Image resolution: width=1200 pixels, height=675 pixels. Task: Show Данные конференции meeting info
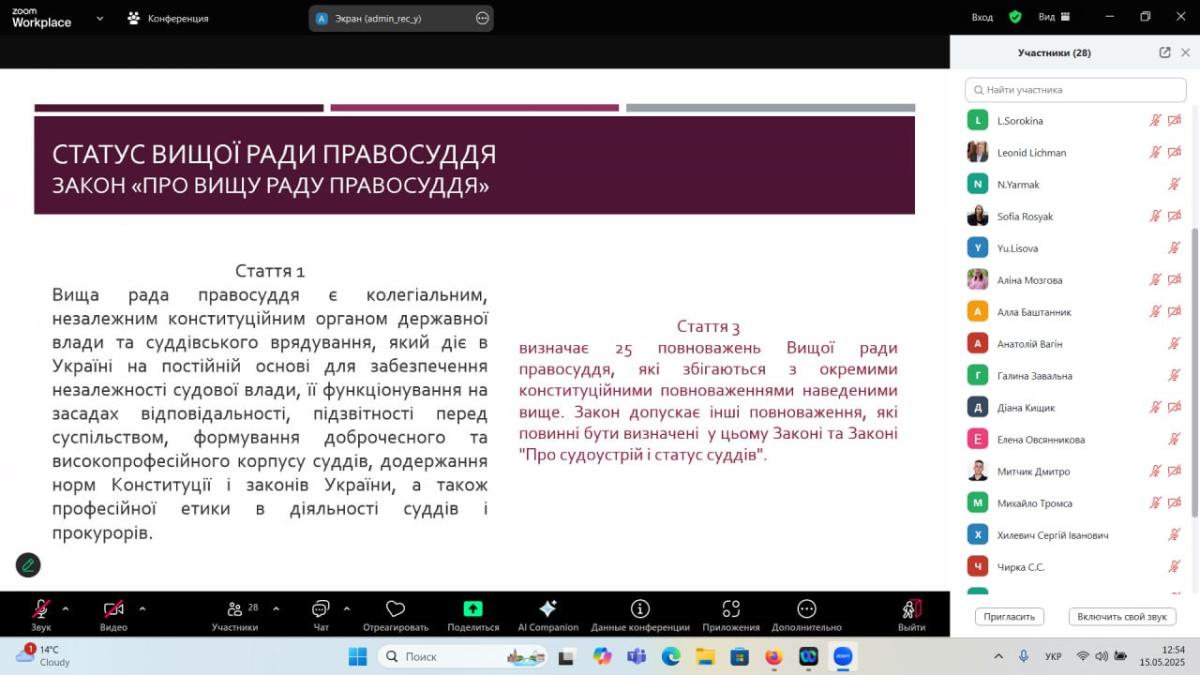point(640,614)
